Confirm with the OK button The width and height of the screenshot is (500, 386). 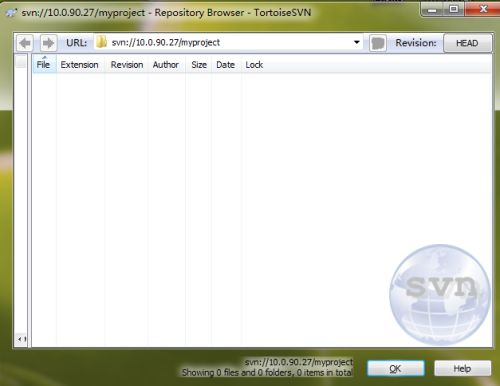(x=396, y=369)
